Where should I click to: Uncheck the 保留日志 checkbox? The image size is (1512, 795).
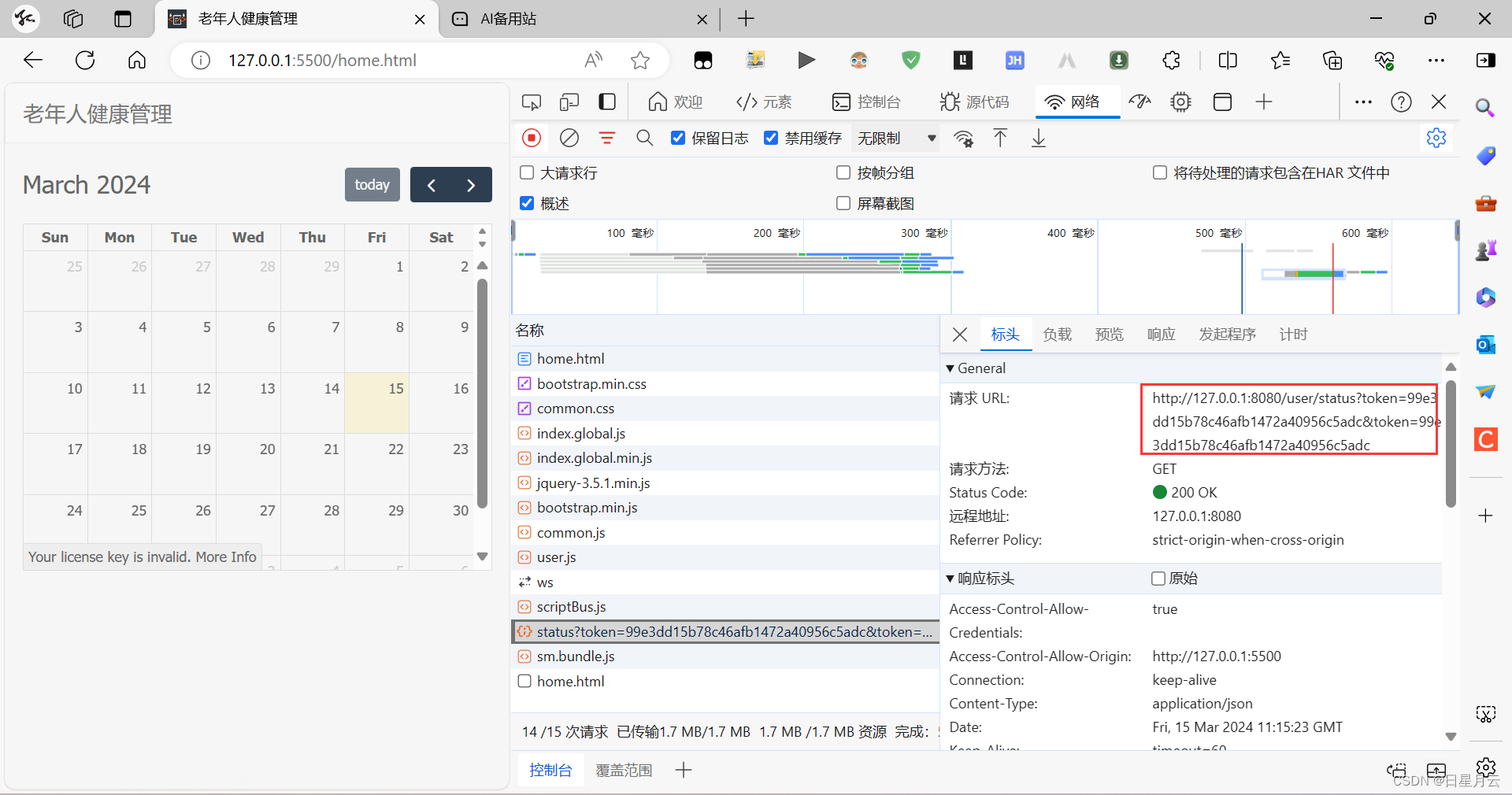pyautogui.click(x=678, y=139)
